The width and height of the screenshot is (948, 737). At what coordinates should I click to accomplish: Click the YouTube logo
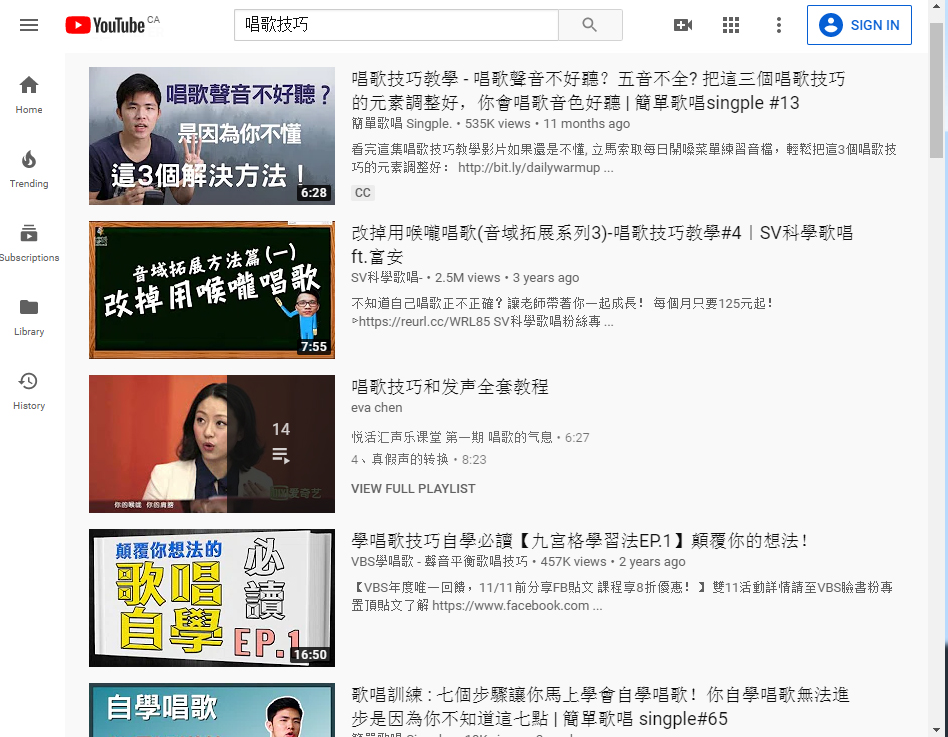tap(106, 25)
